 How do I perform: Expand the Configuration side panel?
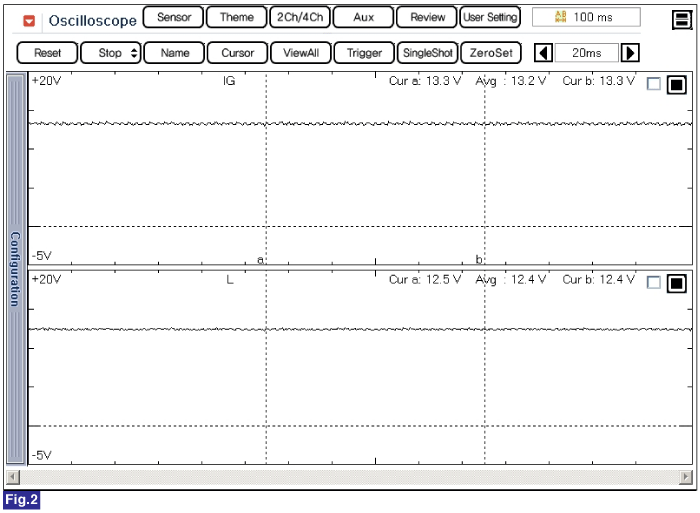[16, 269]
